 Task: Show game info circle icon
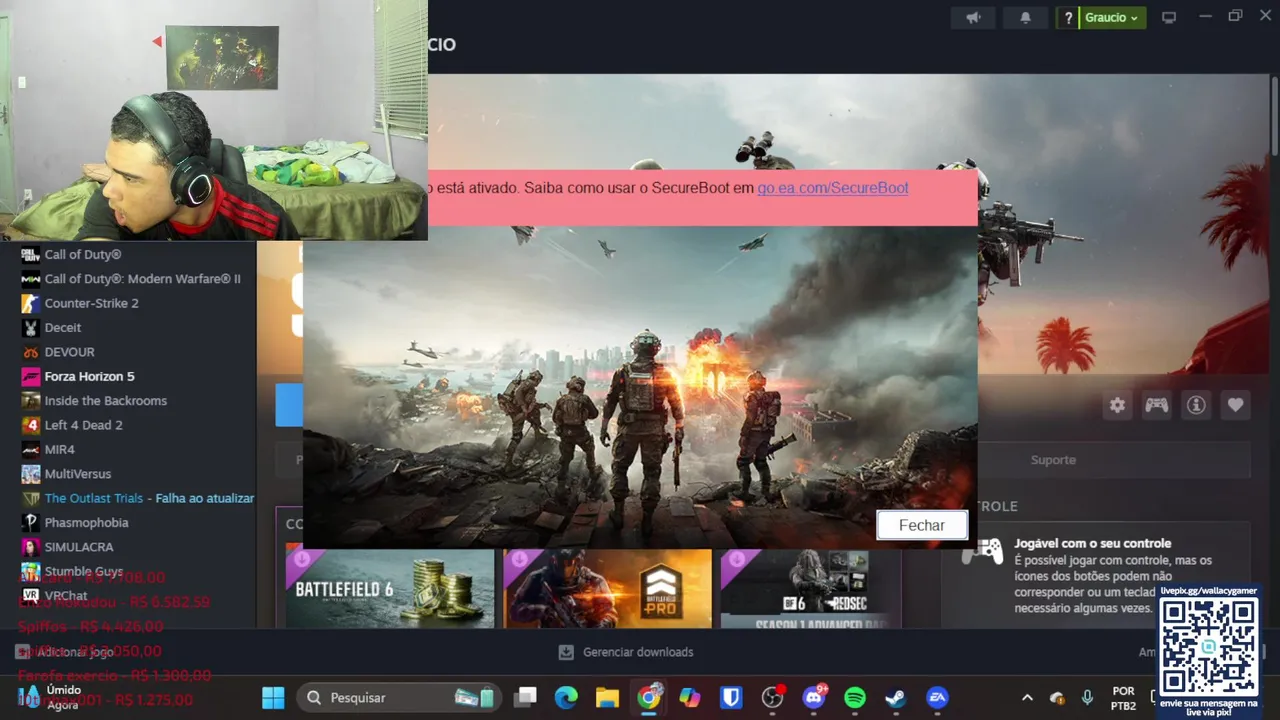pos(1195,405)
